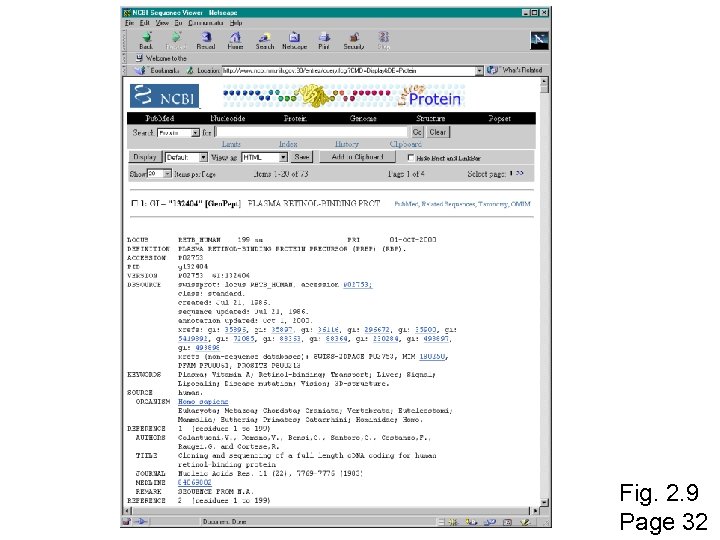720x540 pixels.
Task: Click the Display button
Action: click(x=145, y=157)
